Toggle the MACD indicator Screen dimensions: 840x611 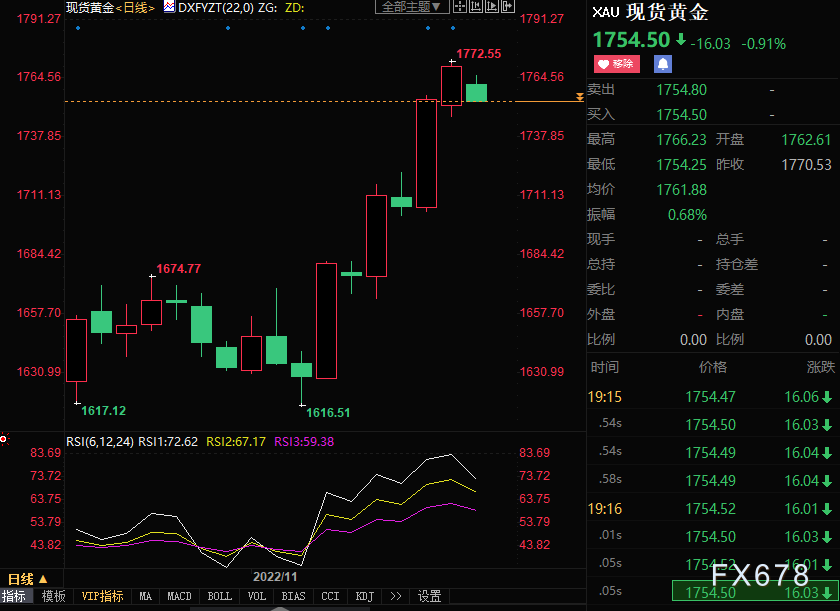coord(179,597)
